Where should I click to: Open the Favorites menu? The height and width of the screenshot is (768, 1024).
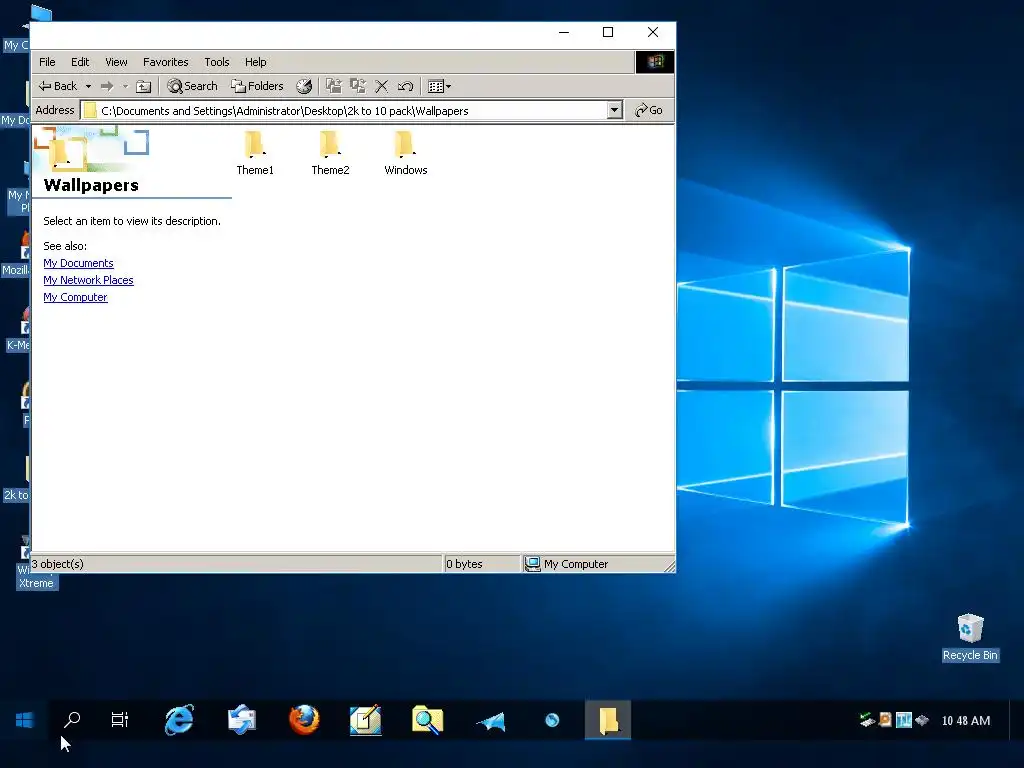[166, 62]
